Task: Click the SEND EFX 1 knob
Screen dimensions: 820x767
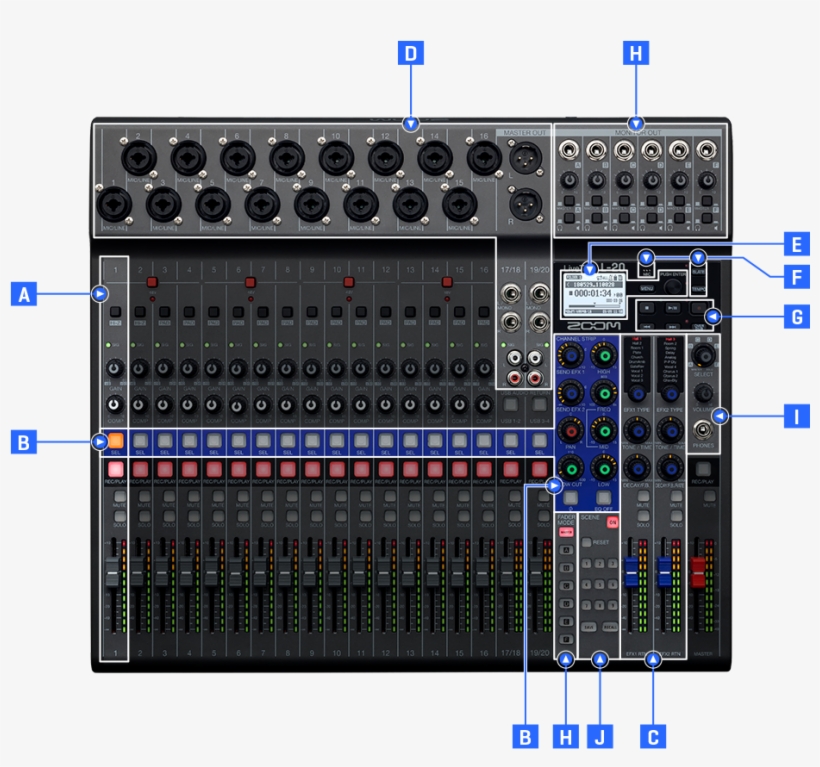Action: click(571, 356)
